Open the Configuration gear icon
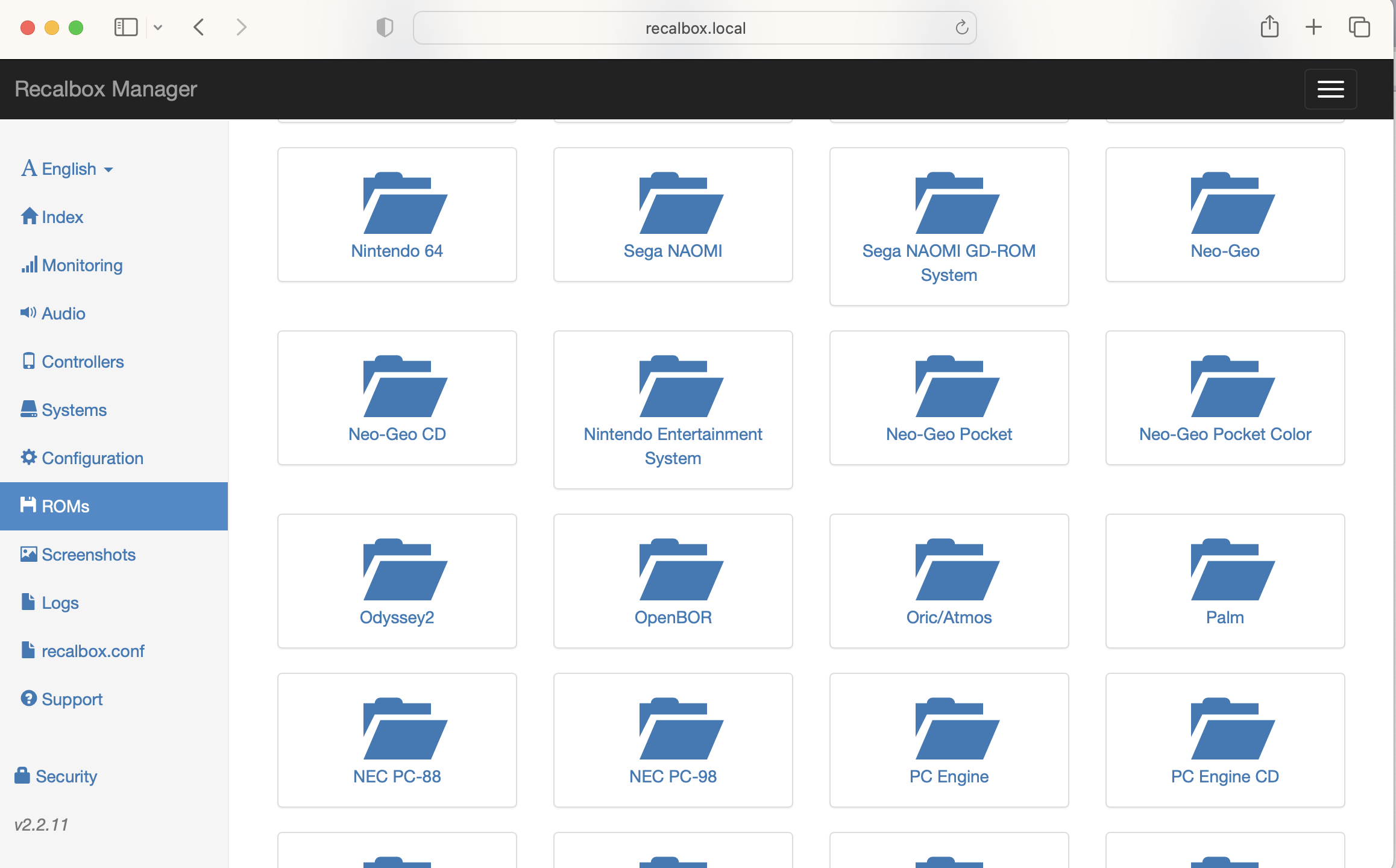The image size is (1396, 868). click(x=28, y=457)
